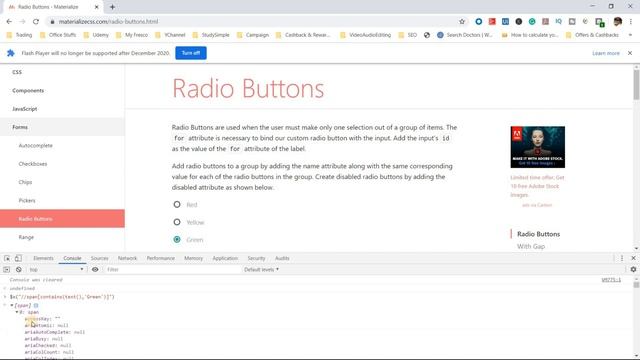
Task: Open the top execution context dropdown
Action: tap(56, 270)
